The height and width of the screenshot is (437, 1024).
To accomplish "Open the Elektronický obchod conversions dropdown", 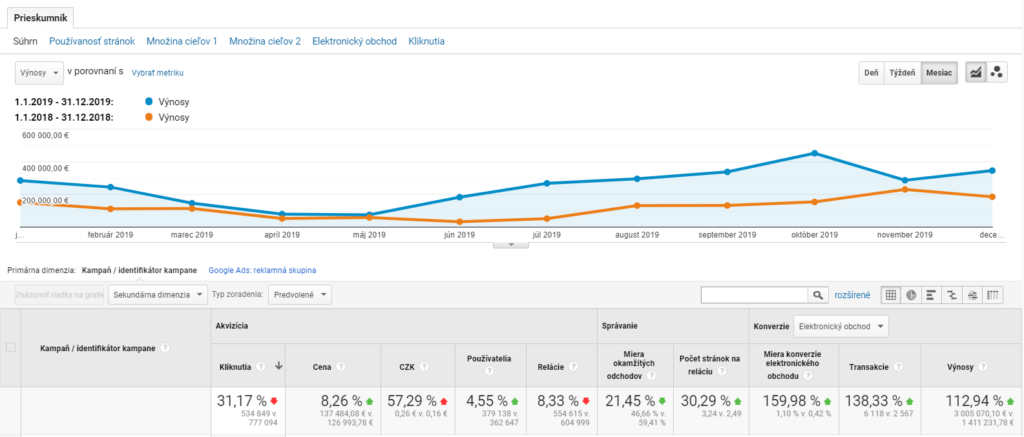I will tap(841, 327).
